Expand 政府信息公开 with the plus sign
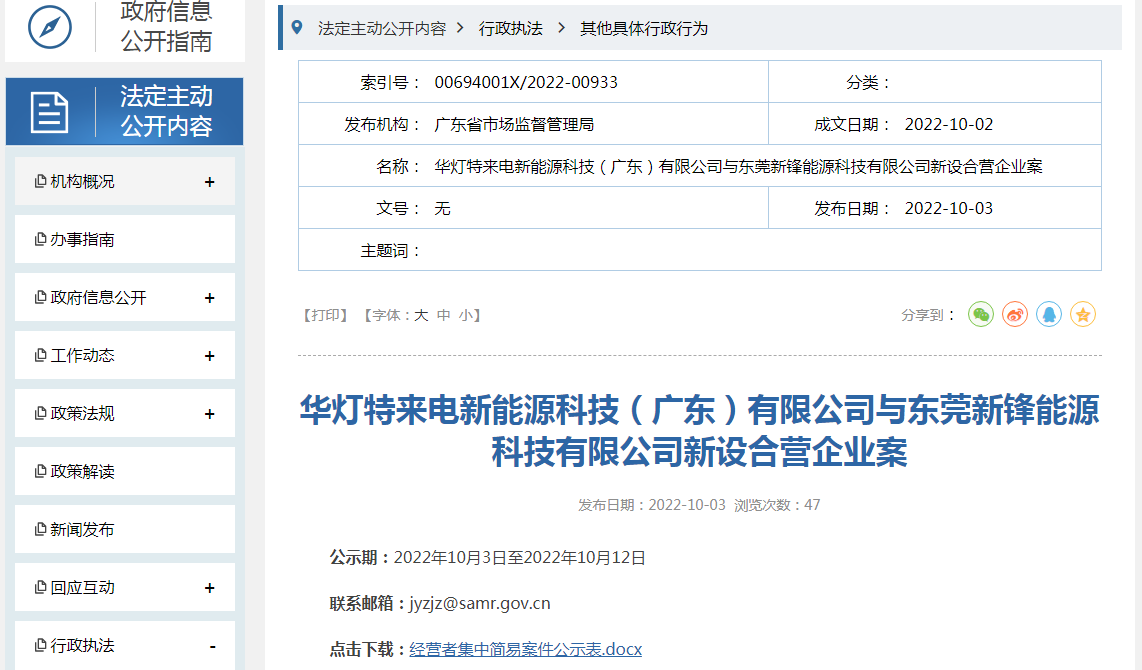 click(210, 298)
